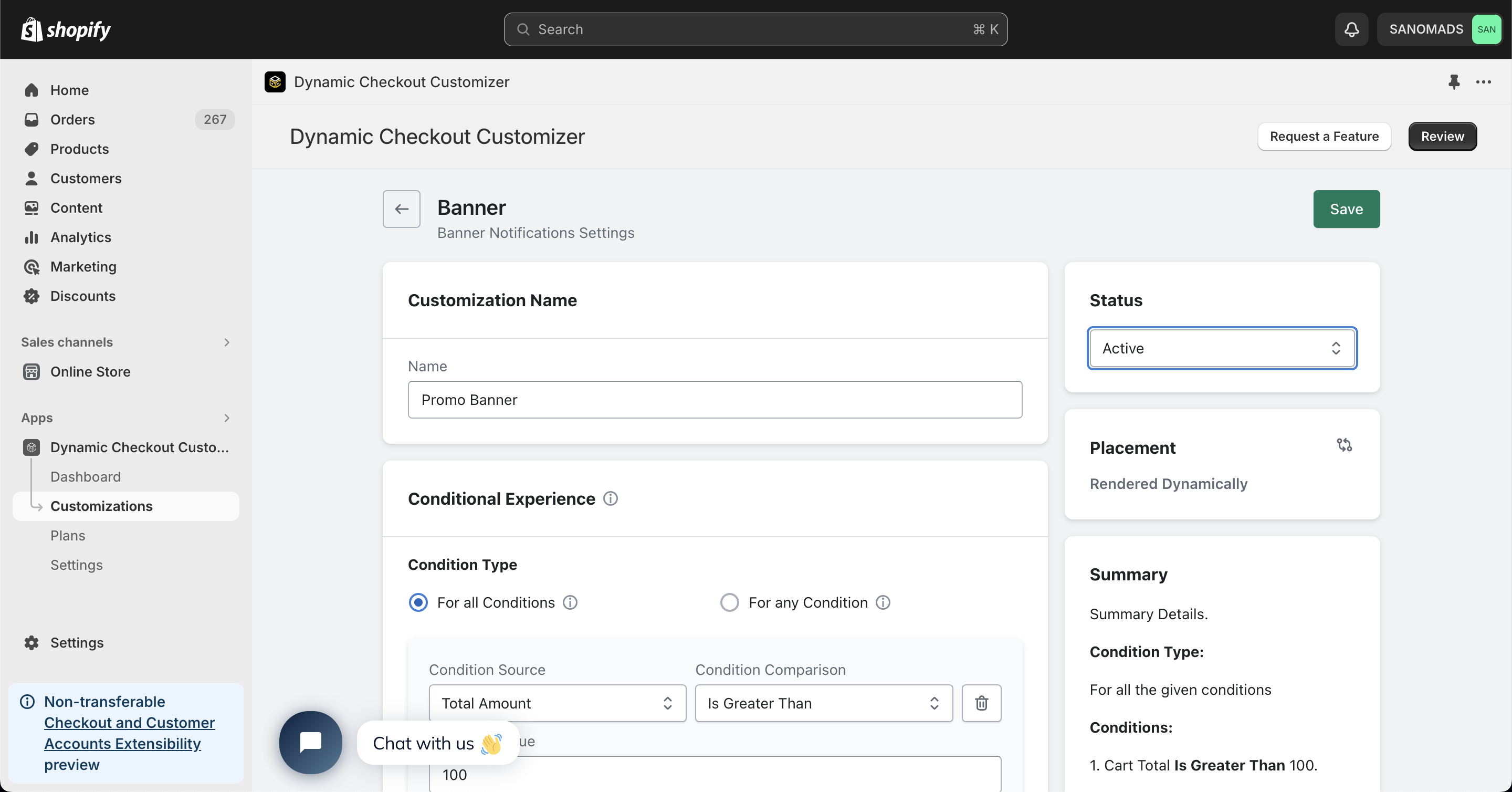Screen dimensions: 1512x792
Task: Click the Content icon
Action: click(31, 207)
